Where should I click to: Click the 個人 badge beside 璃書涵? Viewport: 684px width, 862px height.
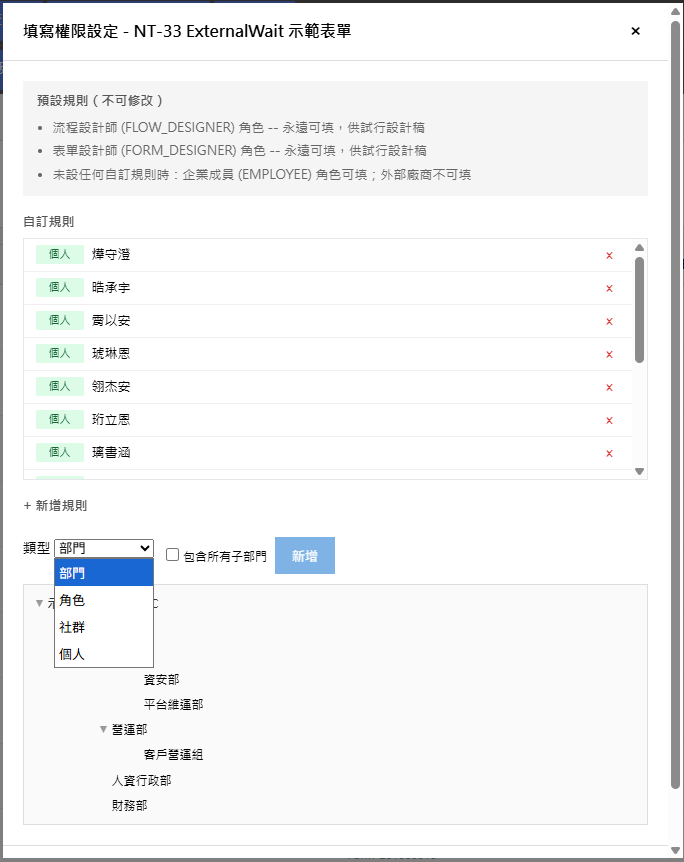(60, 452)
